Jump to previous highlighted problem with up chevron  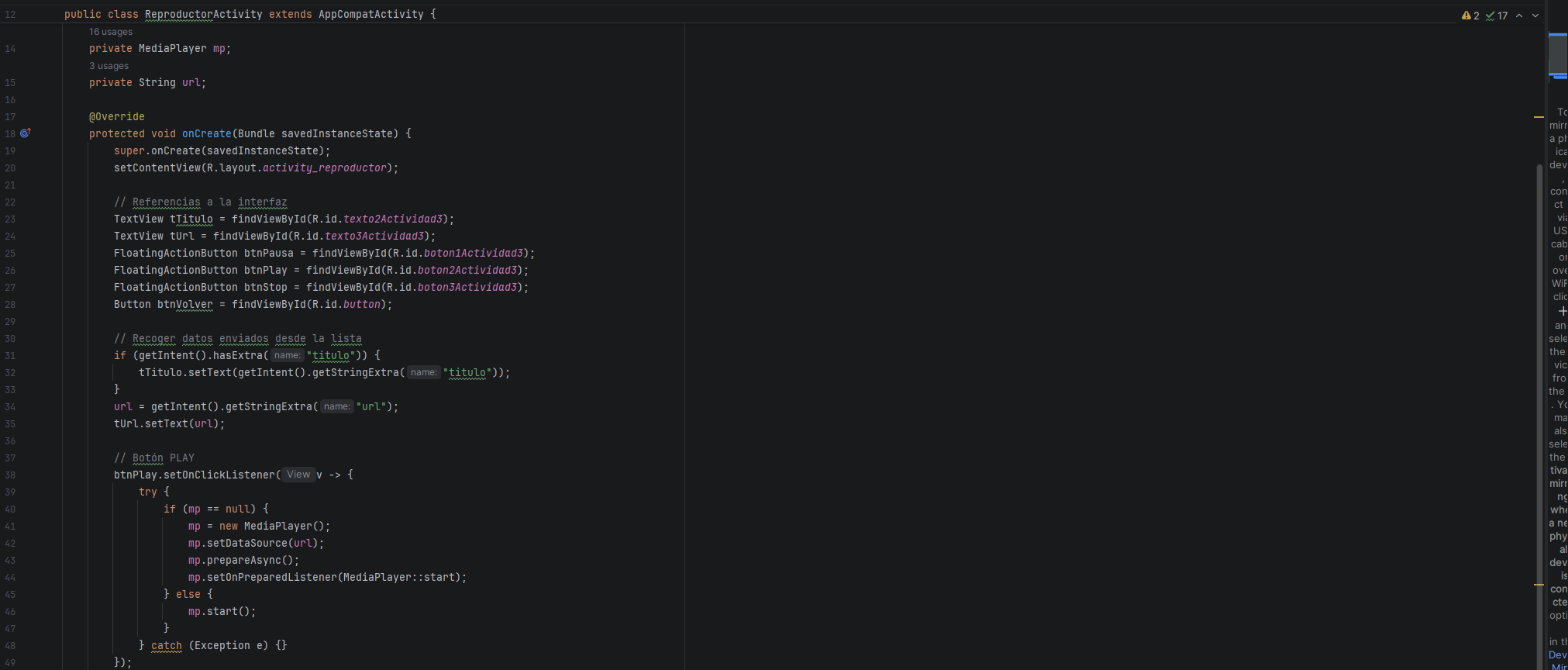tap(1519, 16)
